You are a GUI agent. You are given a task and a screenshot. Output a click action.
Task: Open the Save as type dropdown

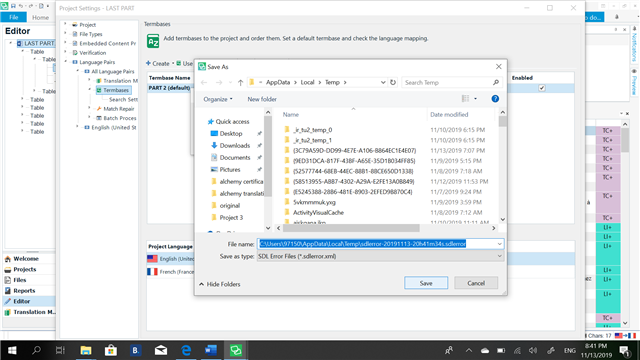[x=380, y=256]
